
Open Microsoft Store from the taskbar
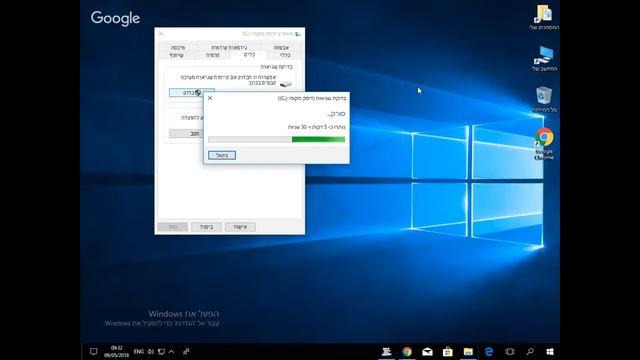point(448,351)
